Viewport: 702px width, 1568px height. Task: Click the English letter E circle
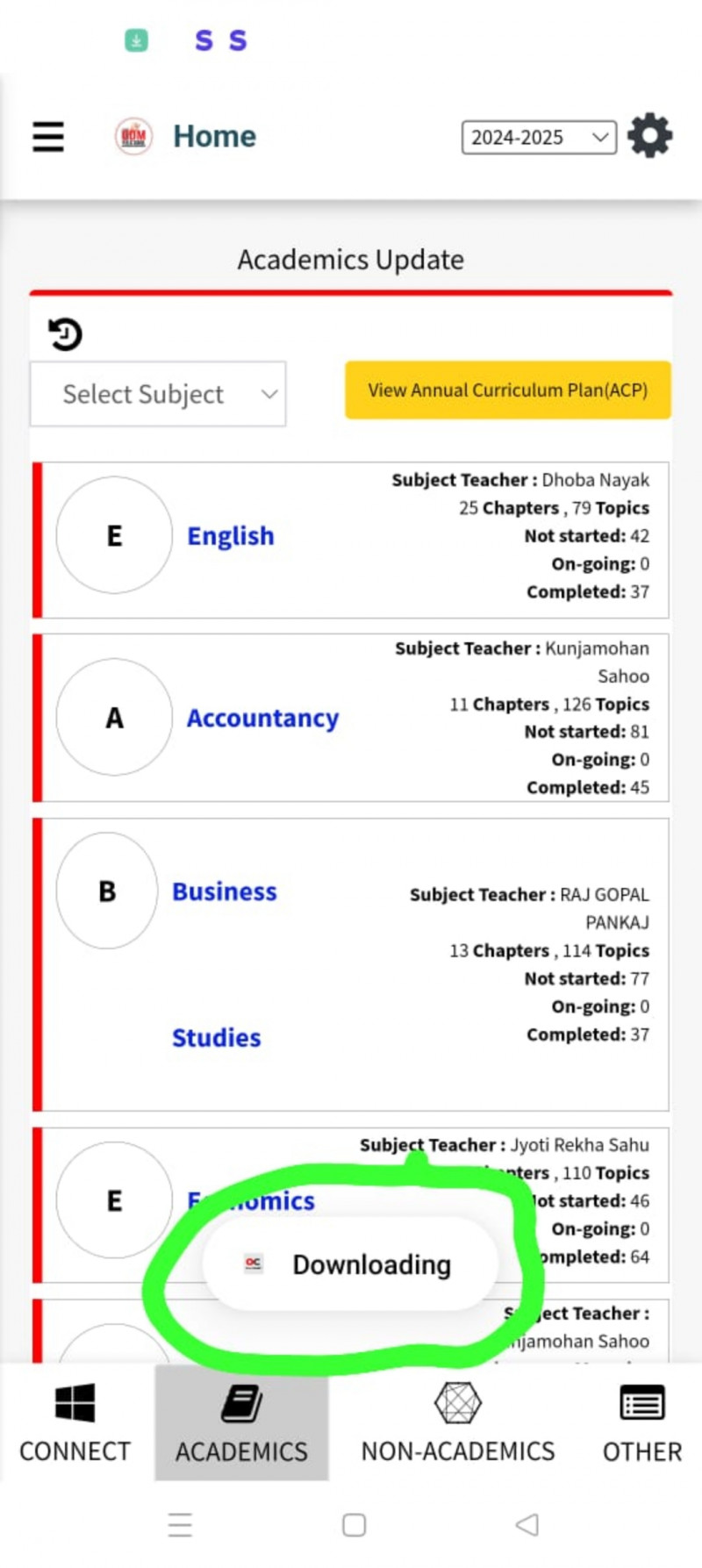[x=114, y=535]
